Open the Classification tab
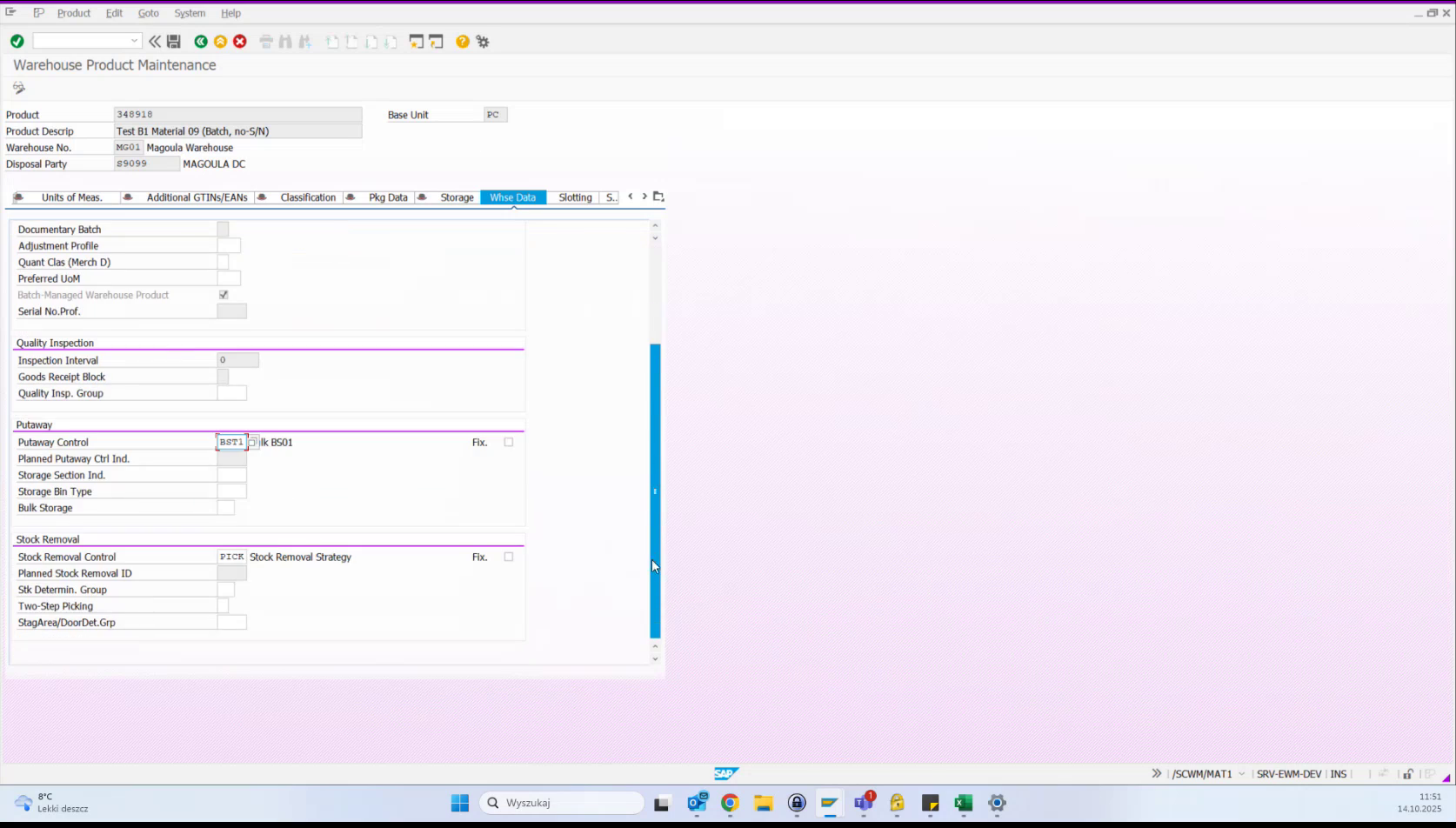 click(x=307, y=197)
